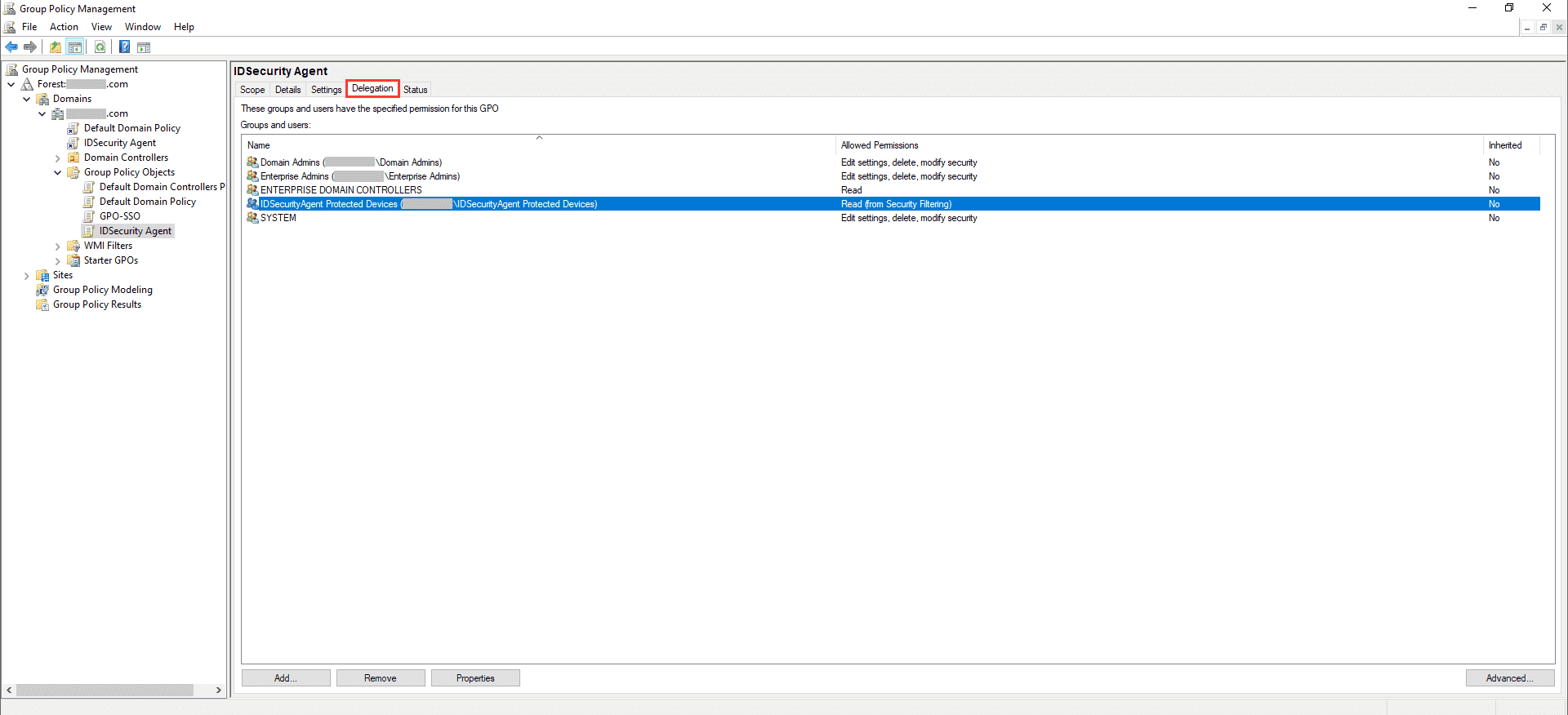The height and width of the screenshot is (715, 1568).
Task: Collapse the Domains tree node
Action: point(26,99)
